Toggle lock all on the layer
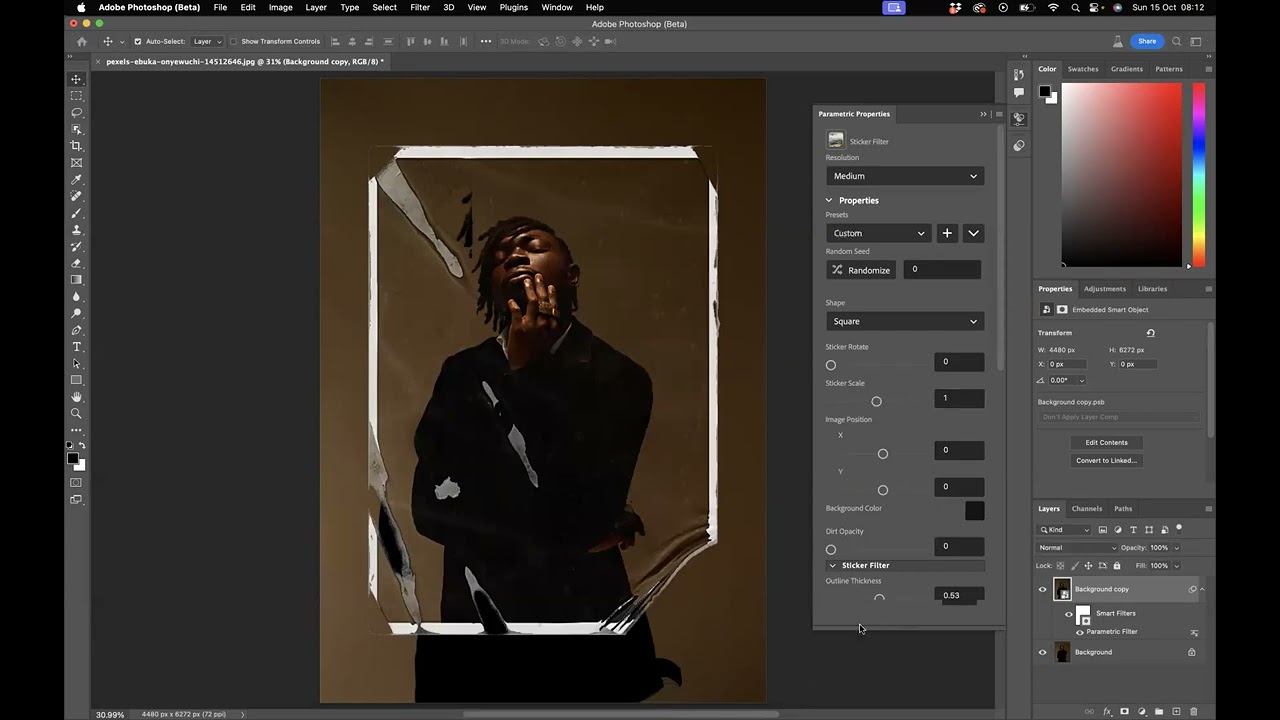Image resolution: width=1280 pixels, height=720 pixels. click(1117, 565)
